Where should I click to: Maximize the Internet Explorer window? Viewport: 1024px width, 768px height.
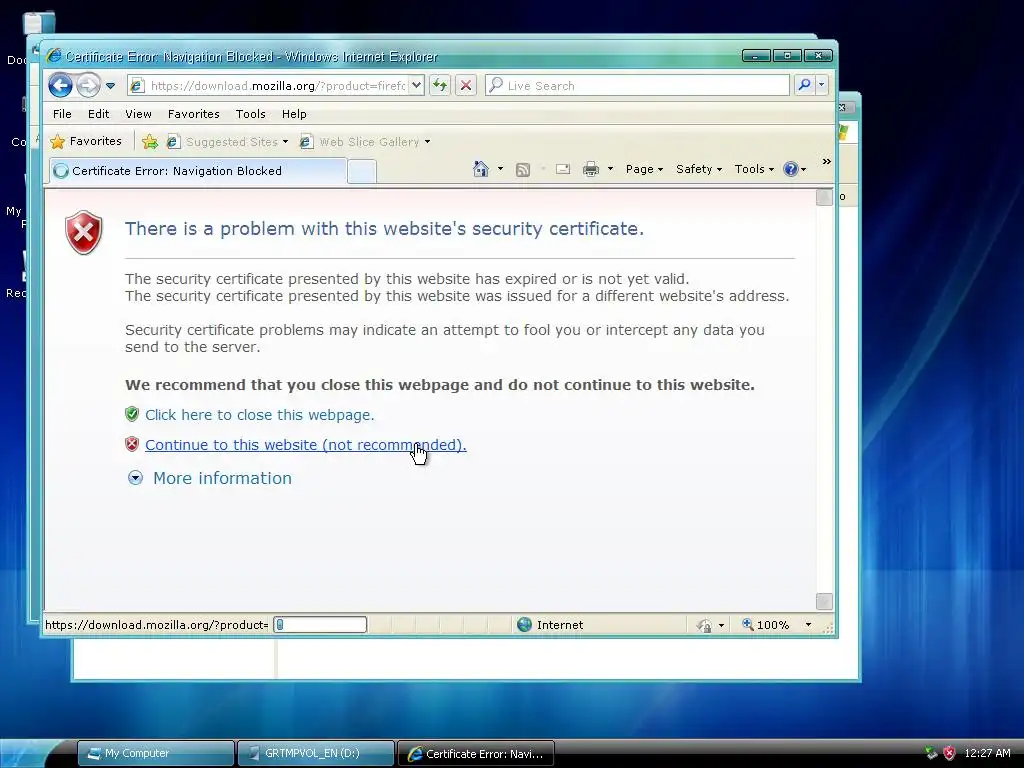(787, 56)
